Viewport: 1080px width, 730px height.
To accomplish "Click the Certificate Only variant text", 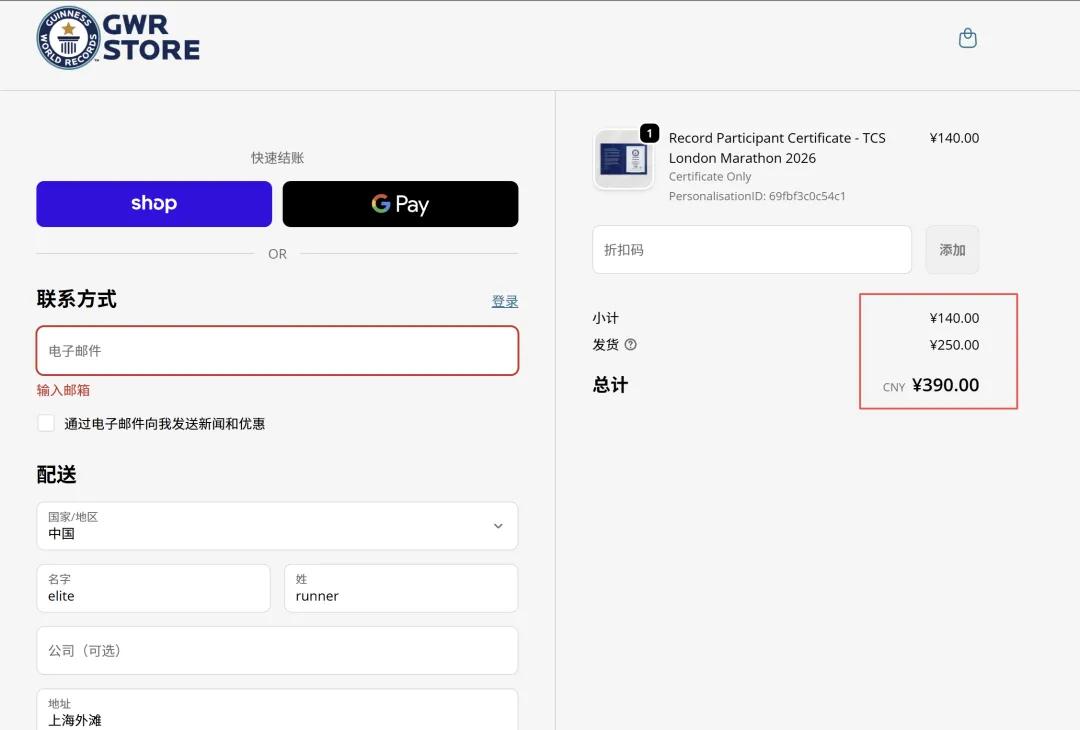I will click(x=709, y=176).
